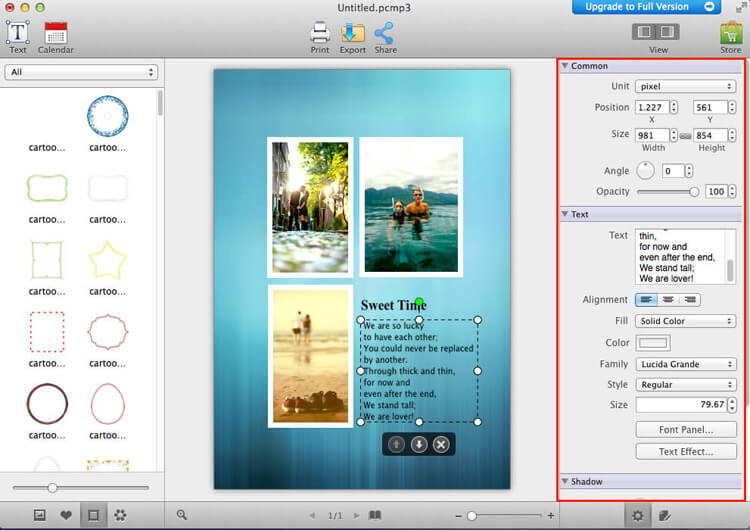750x530 pixels.
Task: Toggle the aspect ratio lock link
Action: [x=685, y=136]
